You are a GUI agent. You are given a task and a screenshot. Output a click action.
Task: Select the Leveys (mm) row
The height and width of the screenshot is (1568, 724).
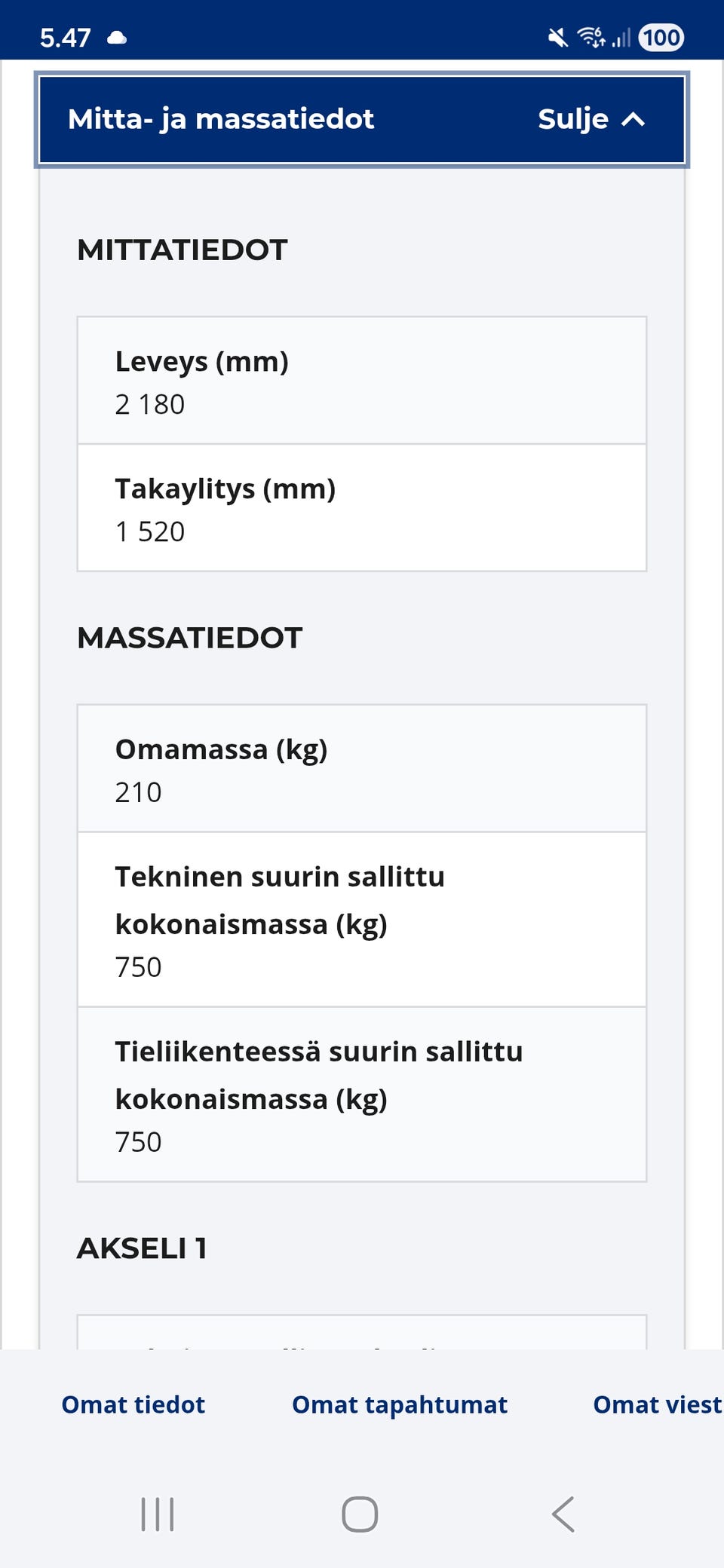tap(361, 381)
